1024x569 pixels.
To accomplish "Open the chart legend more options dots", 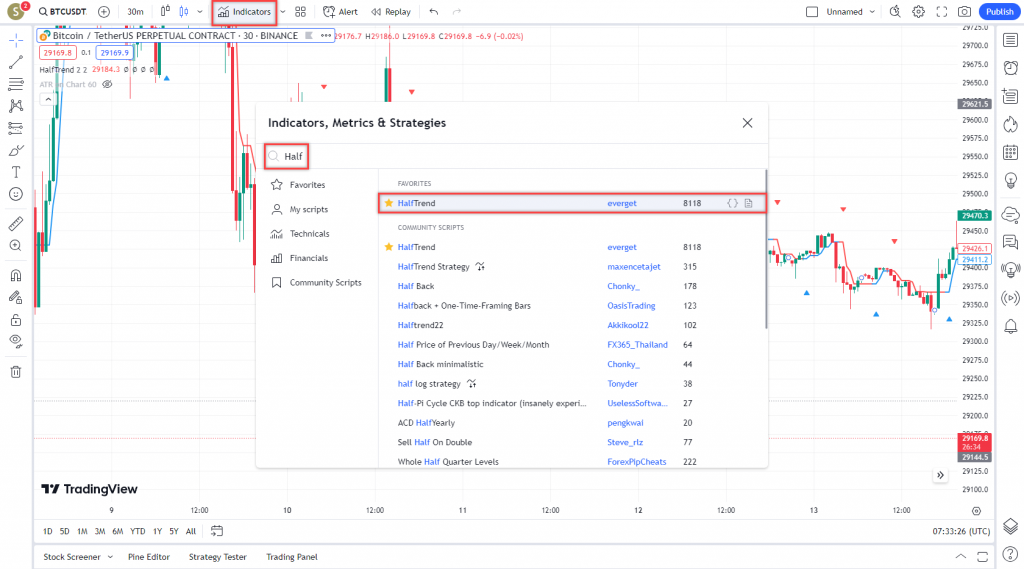I will (x=326, y=36).
